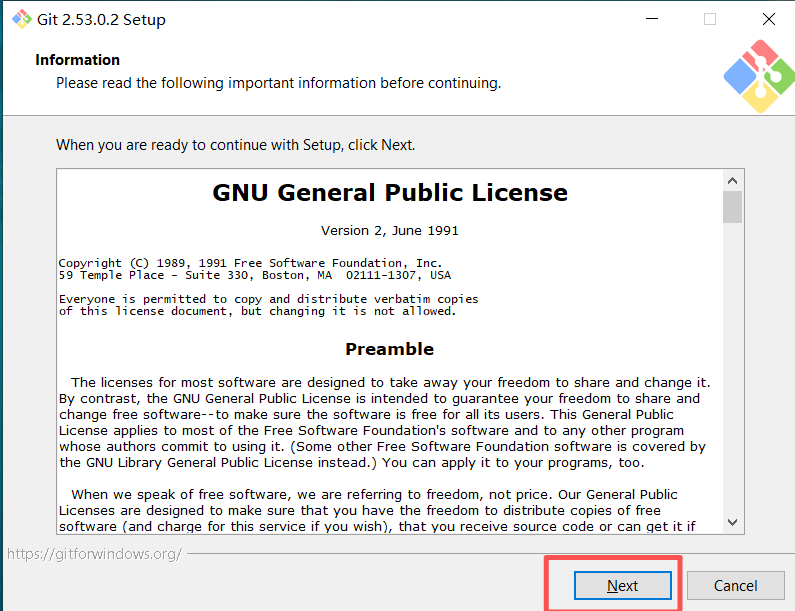Close the Git Setup window
Image resolution: width=795 pixels, height=611 pixels.
[x=768, y=19]
